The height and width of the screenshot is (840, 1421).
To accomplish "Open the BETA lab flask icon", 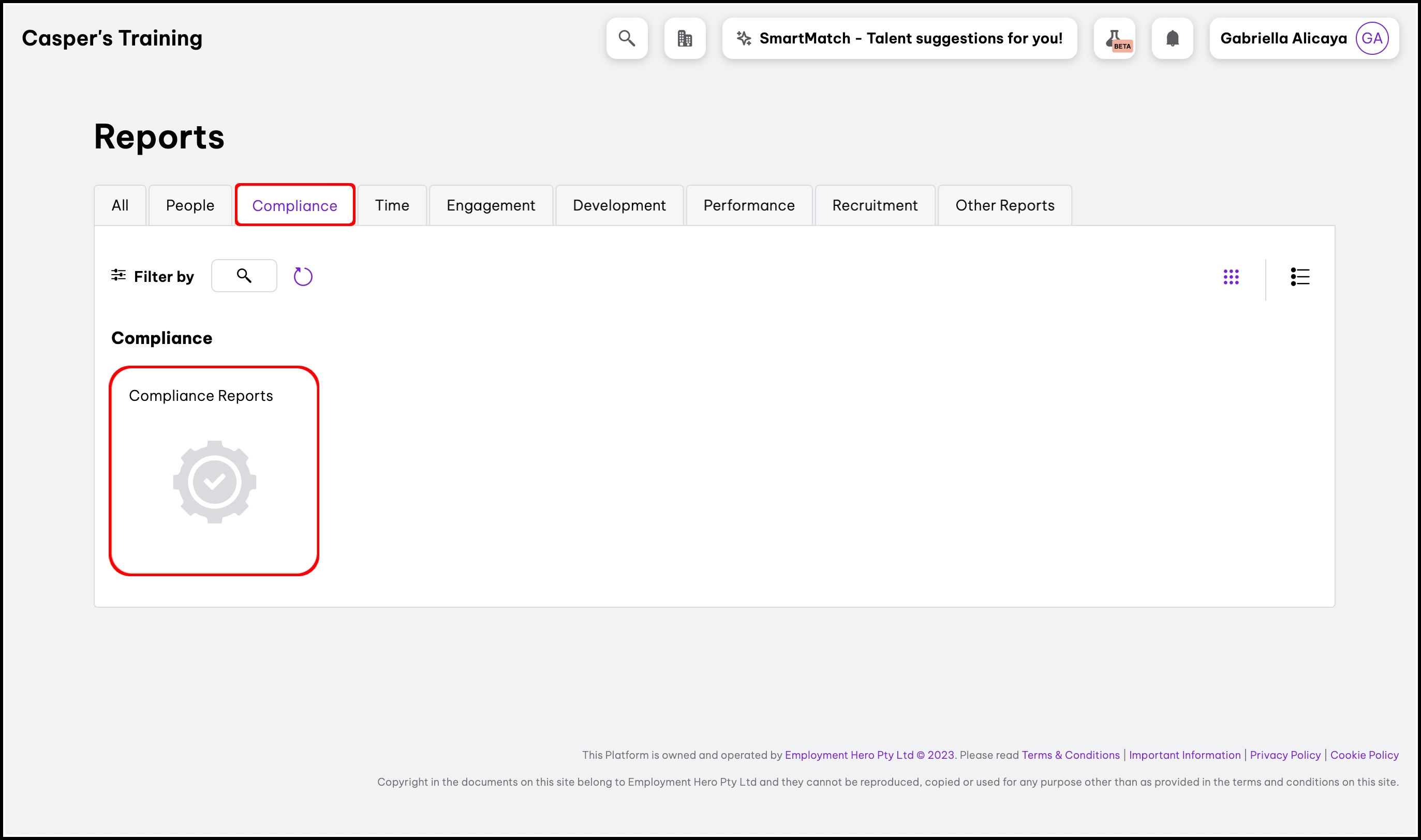I will 1114,38.
